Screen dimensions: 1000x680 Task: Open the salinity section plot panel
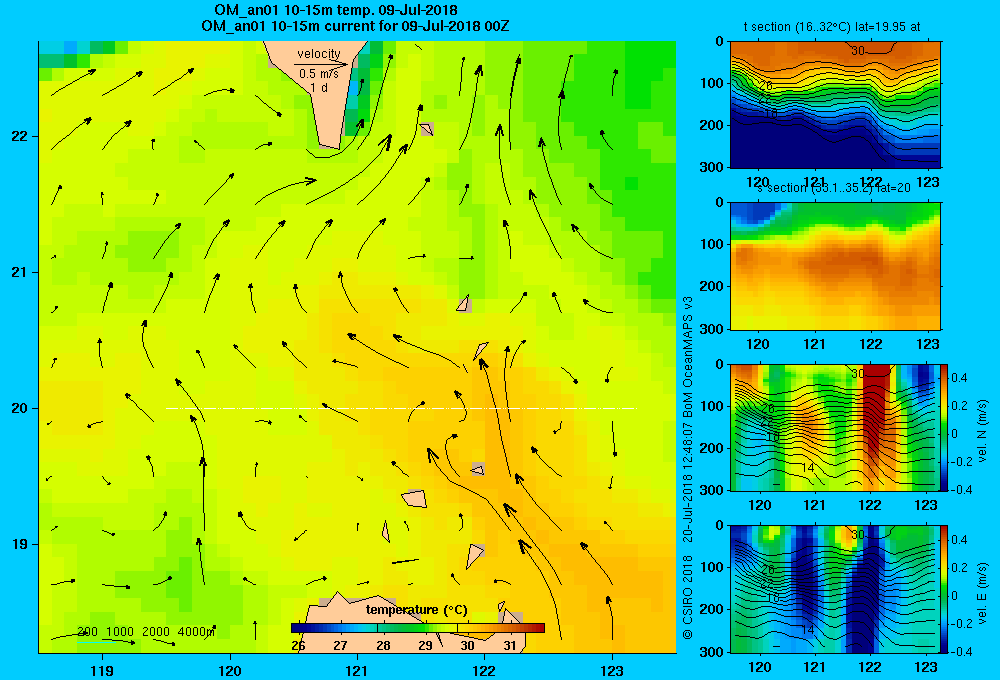[835, 266]
